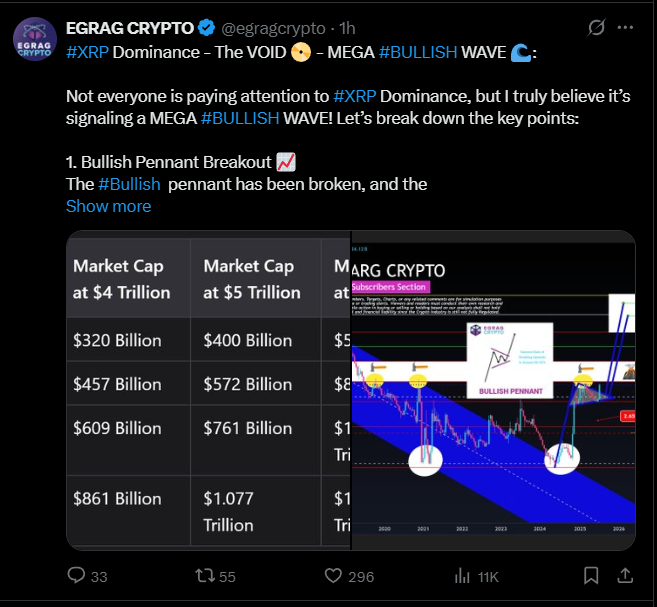657x607 pixels.
Task: Click the Grok explain-post icon
Action: (x=596, y=28)
